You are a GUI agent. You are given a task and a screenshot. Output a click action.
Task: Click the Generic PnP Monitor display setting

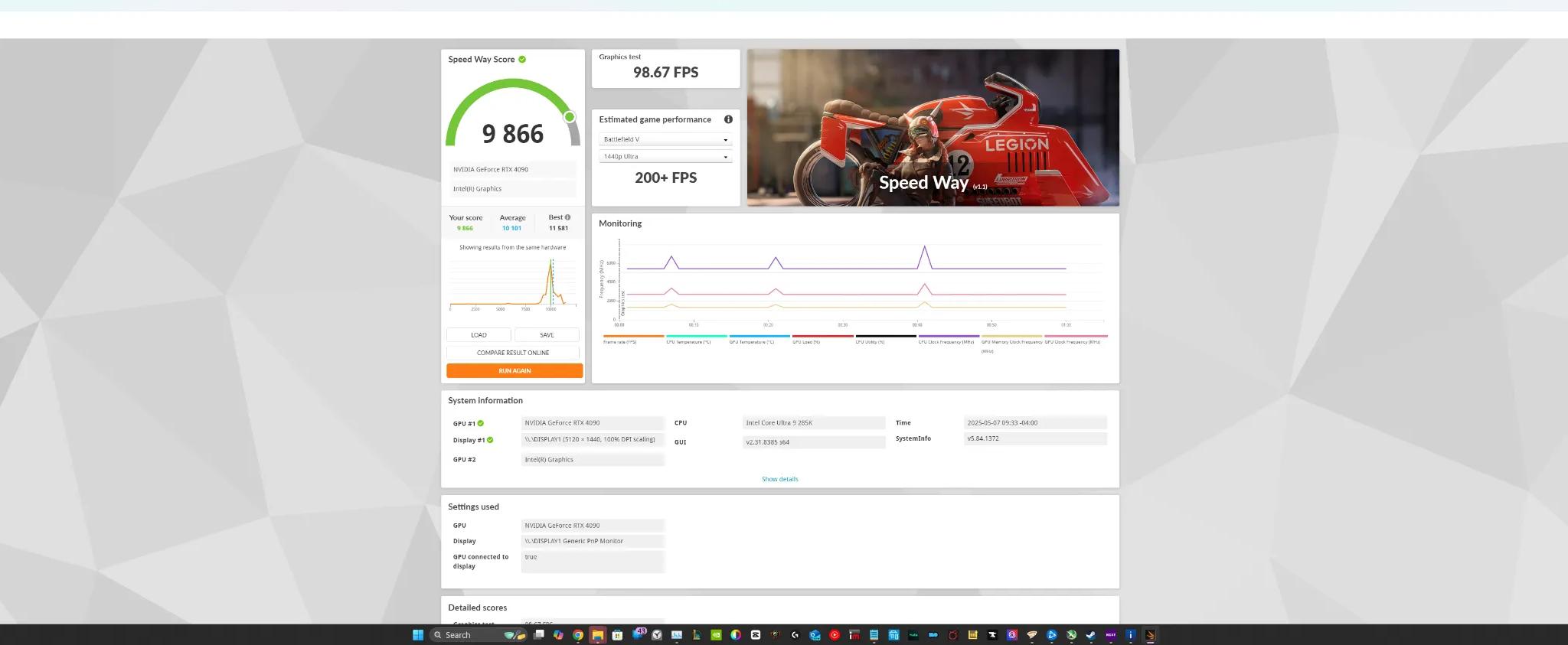pyautogui.click(x=593, y=541)
